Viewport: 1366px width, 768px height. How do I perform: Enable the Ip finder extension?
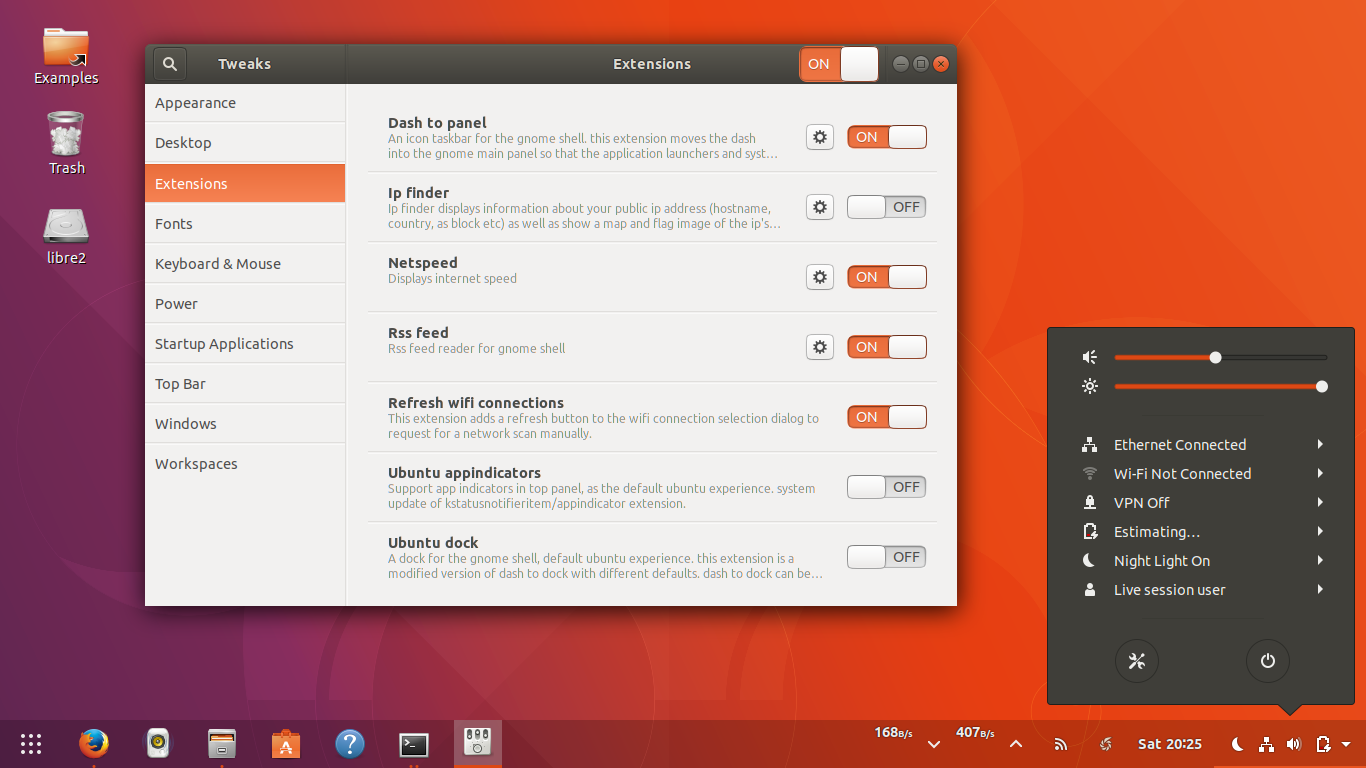tap(887, 207)
